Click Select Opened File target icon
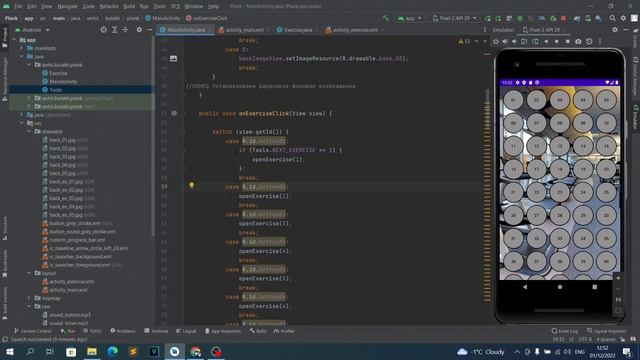The width and height of the screenshot is (640, 360). pyautogui.click(x=104, y=30)
